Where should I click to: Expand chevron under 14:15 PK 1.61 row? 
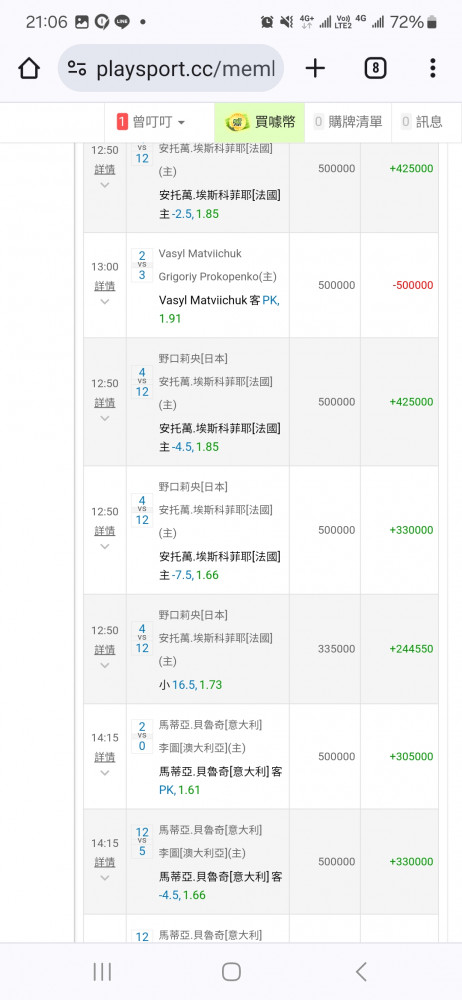point(105,773)
